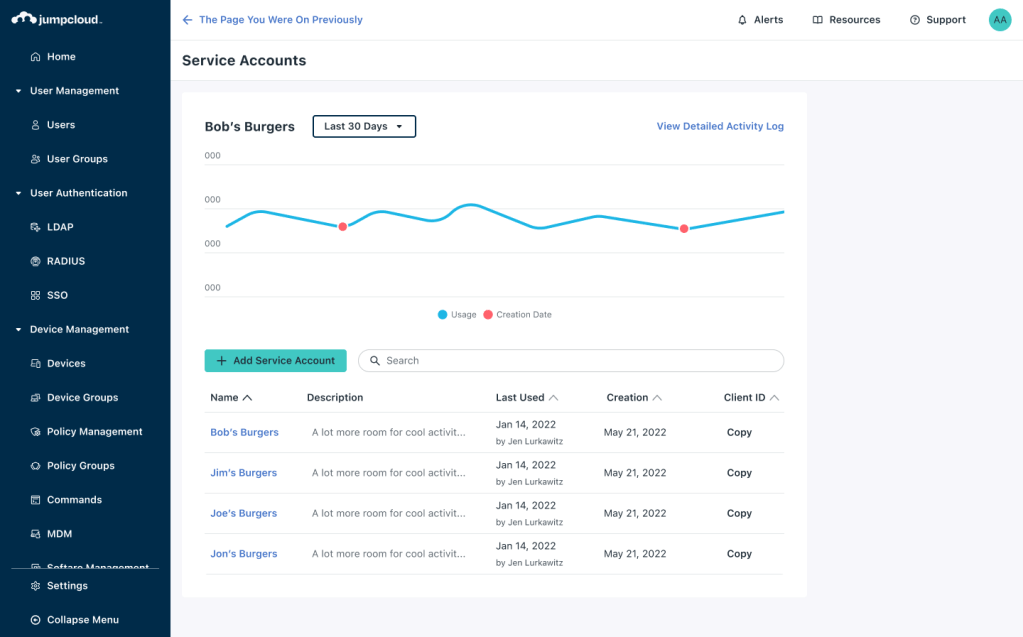Click the Alerts bell icon

[742, 20]
